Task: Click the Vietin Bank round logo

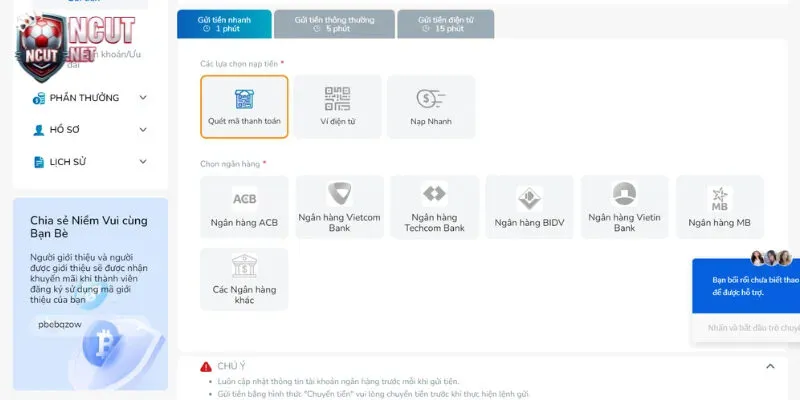Action: 624,194
